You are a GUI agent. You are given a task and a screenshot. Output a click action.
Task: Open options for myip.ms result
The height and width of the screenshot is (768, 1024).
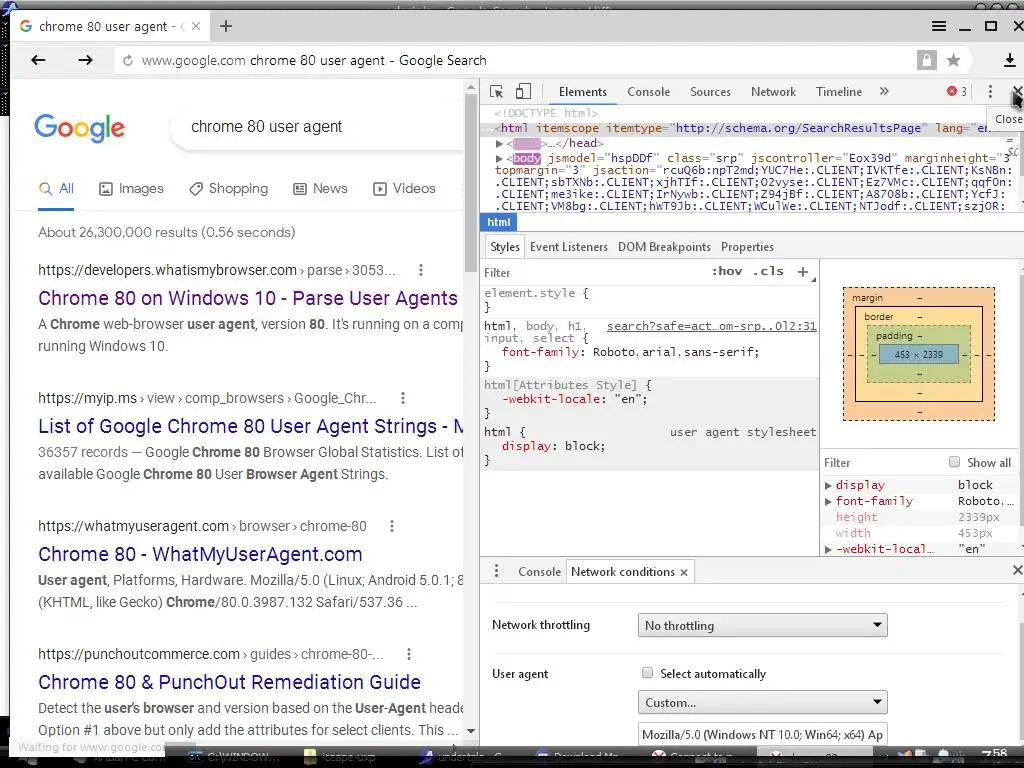click(403, 398)
